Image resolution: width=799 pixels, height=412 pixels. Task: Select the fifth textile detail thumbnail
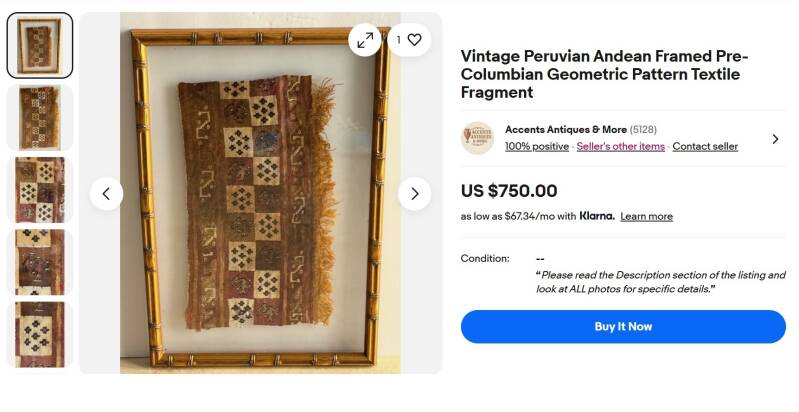(40, 334)
